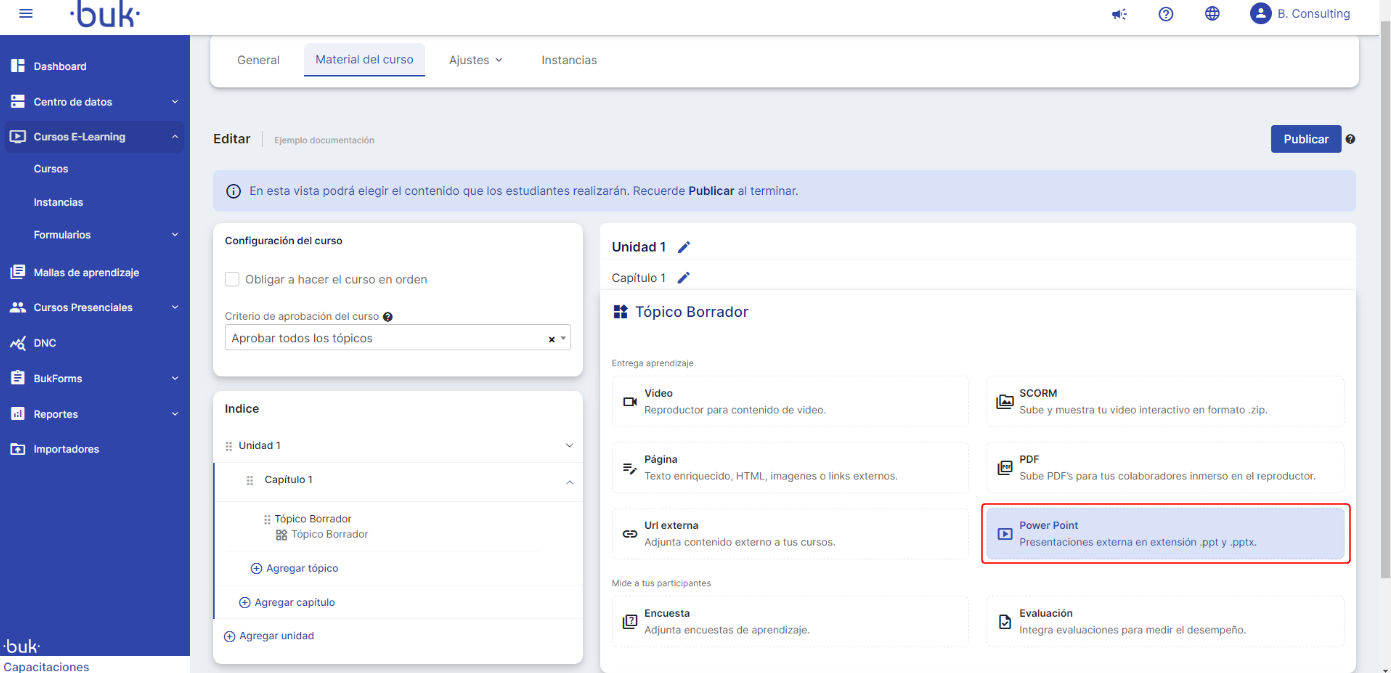Image resolution: width=1391 pixels, height=673 pixels.
Task: Open the Instancias tab
Action: click(x=569, y=60)
